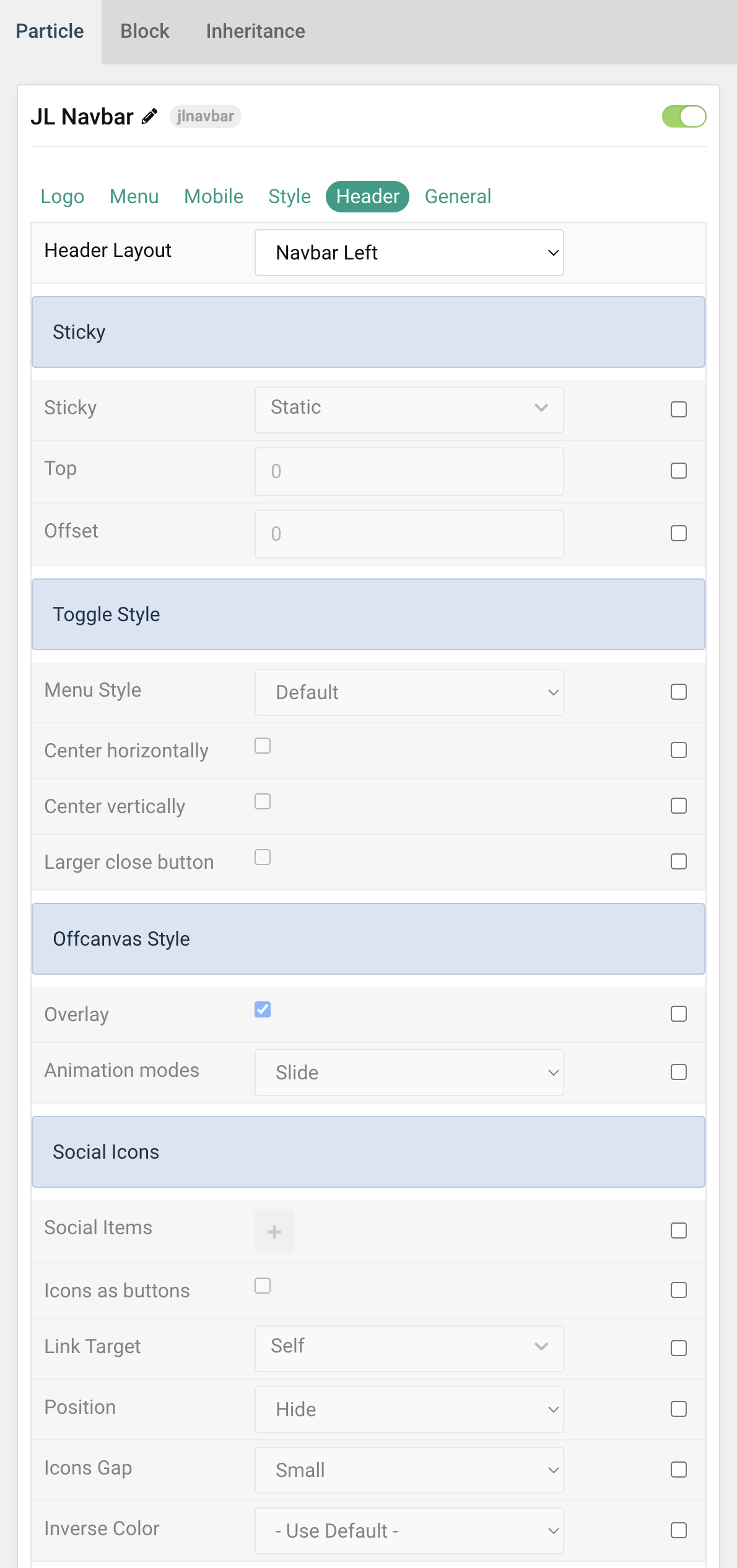The height and width of the screenshot is (1568, 737).
Task: Click the pencil edit icon beside JL Navbar
Action: (x=149, y=116)
